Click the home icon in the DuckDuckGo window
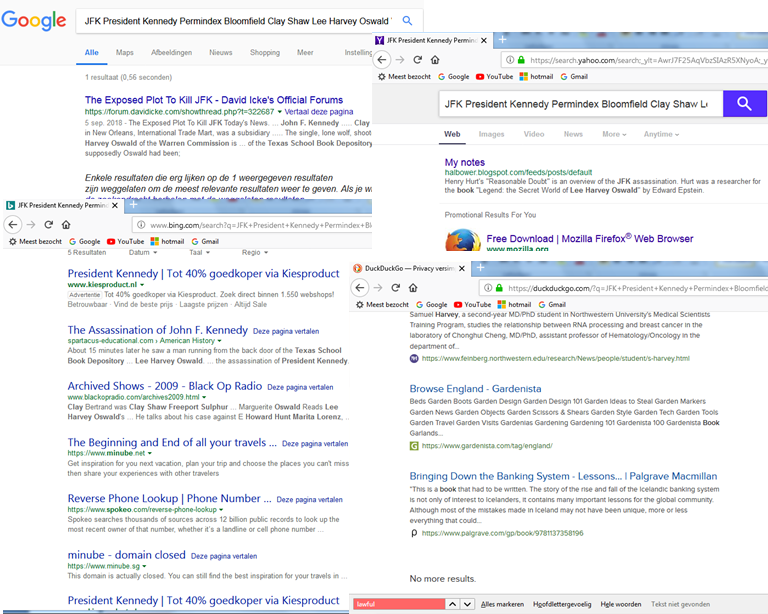Screen dimensions: 768x614 (413, 287)
